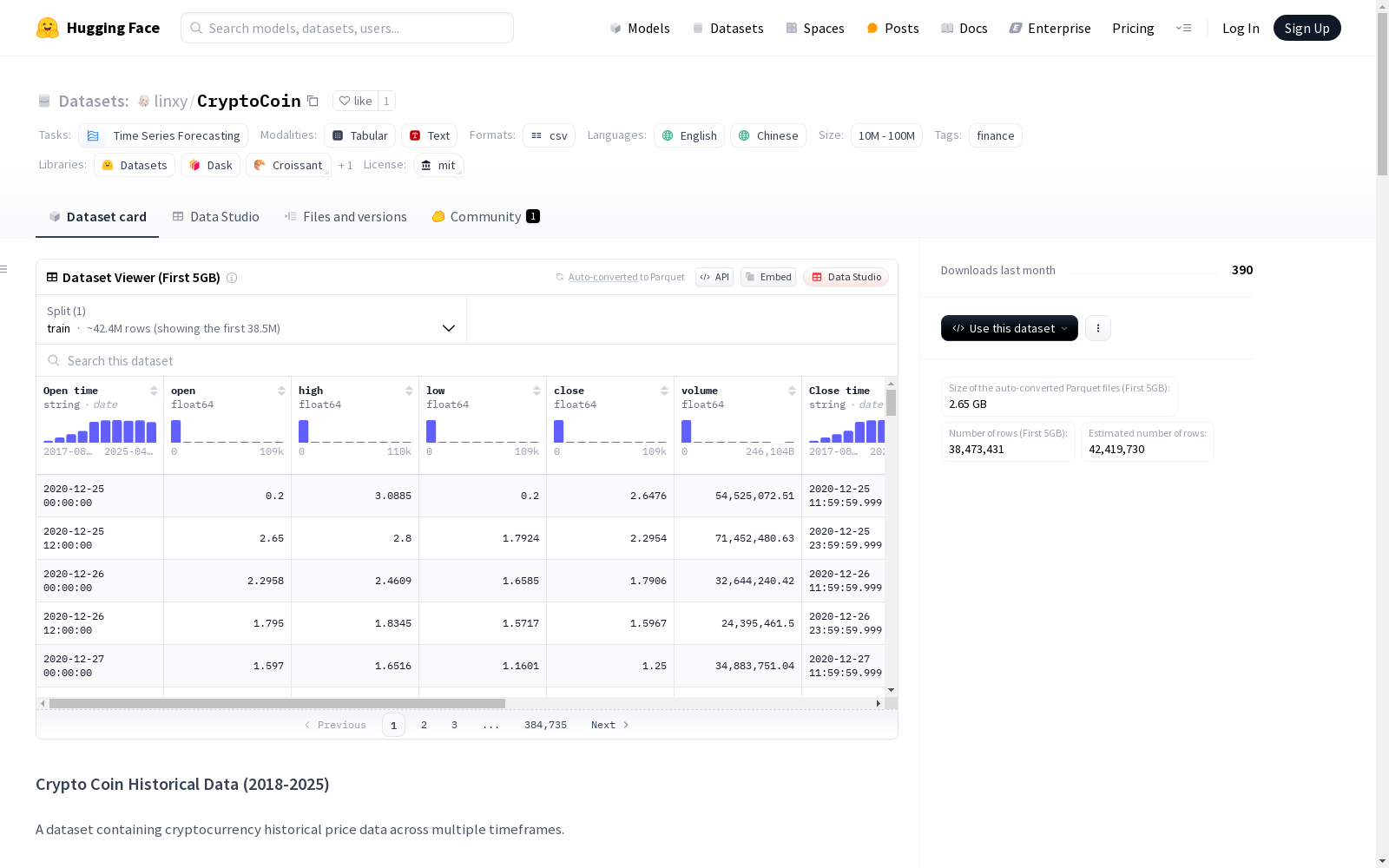Select the 10M - 100M size tag
1389x868 pixels.
coord(886,135)
